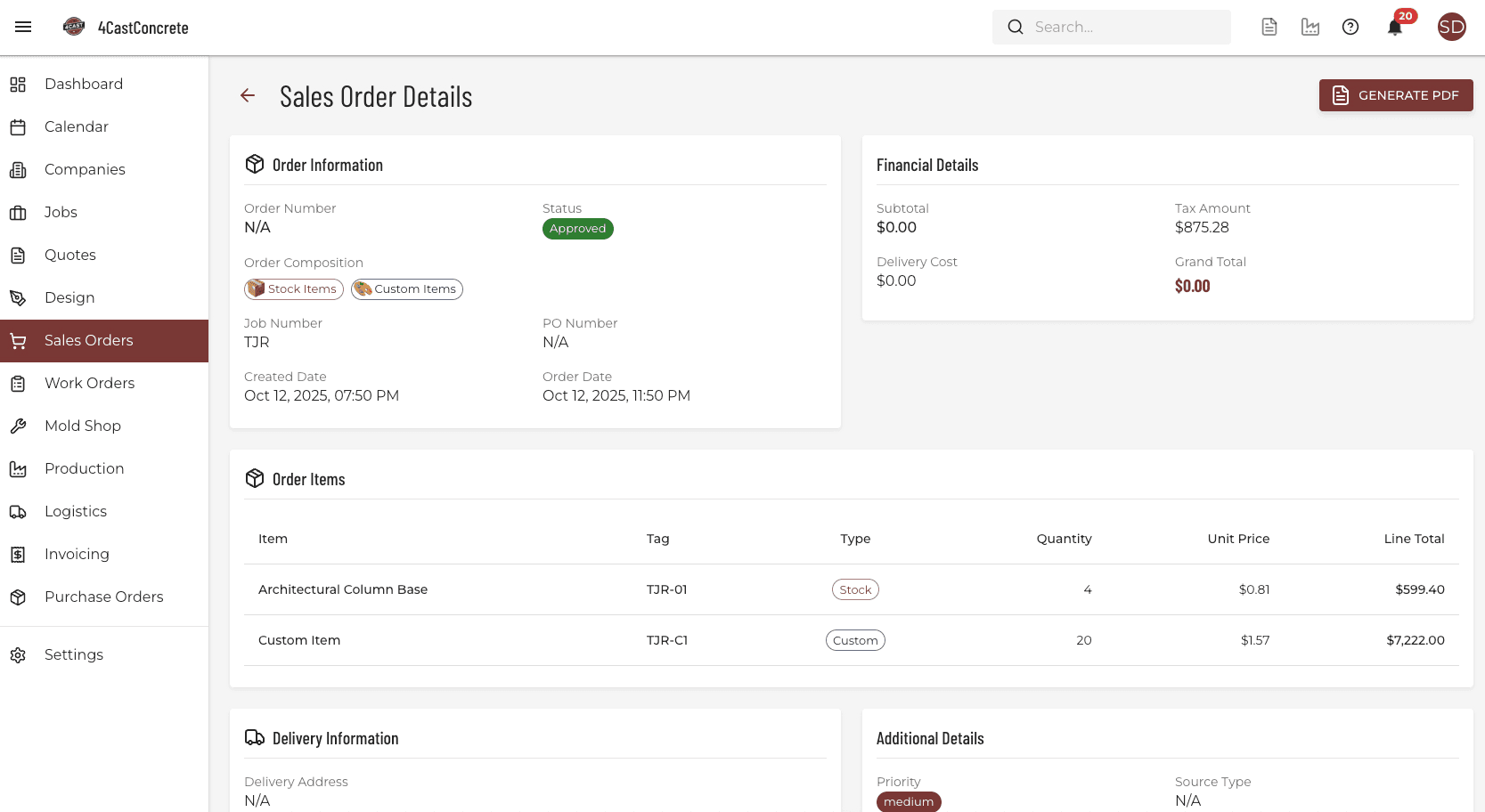Click the GENERATE PDF button
Image resolution: width=1485 pixels, height=812 pixels.
point(1395,95)
